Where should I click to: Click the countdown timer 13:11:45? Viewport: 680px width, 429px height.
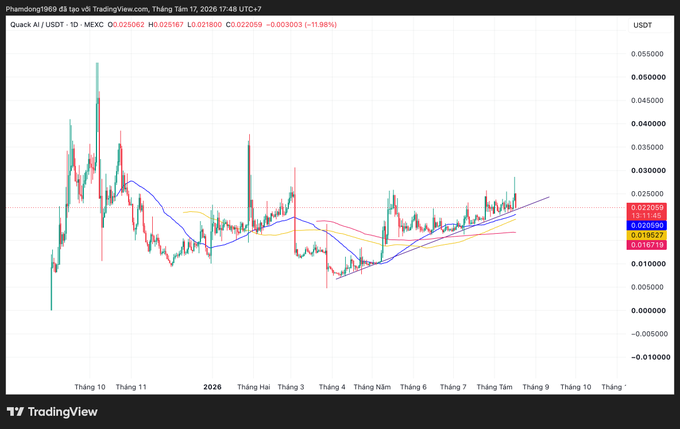pyautogui.click(x=647, y=216)
